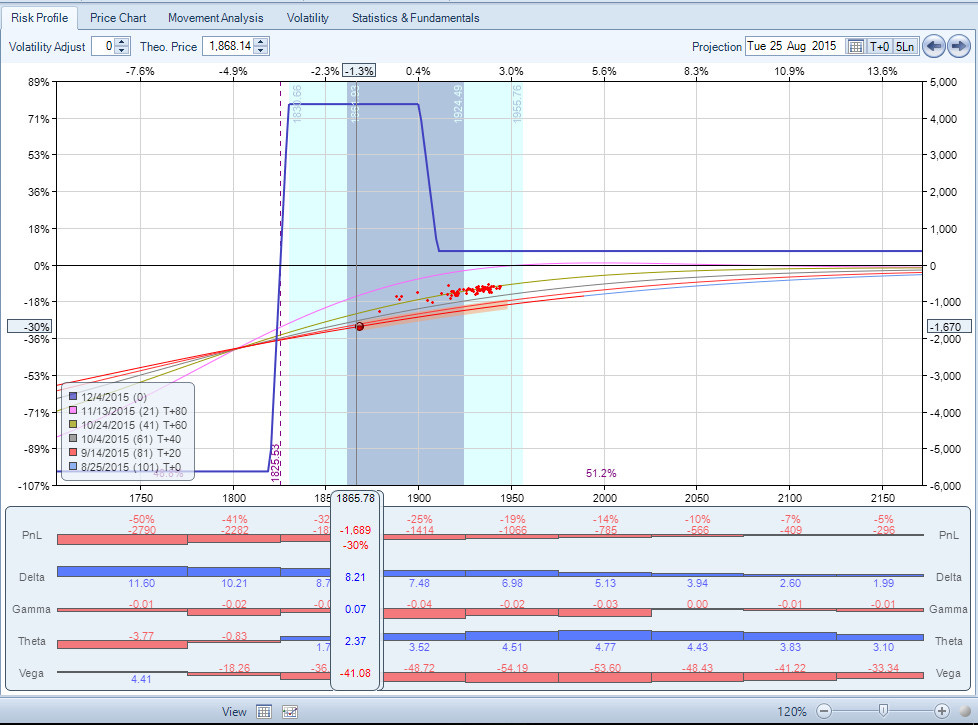Image resolution: width=978 pixels, height=725 pixels.
Task: Click the 12/4/2015 (0) legend color swatch
Action: [73, 397]
